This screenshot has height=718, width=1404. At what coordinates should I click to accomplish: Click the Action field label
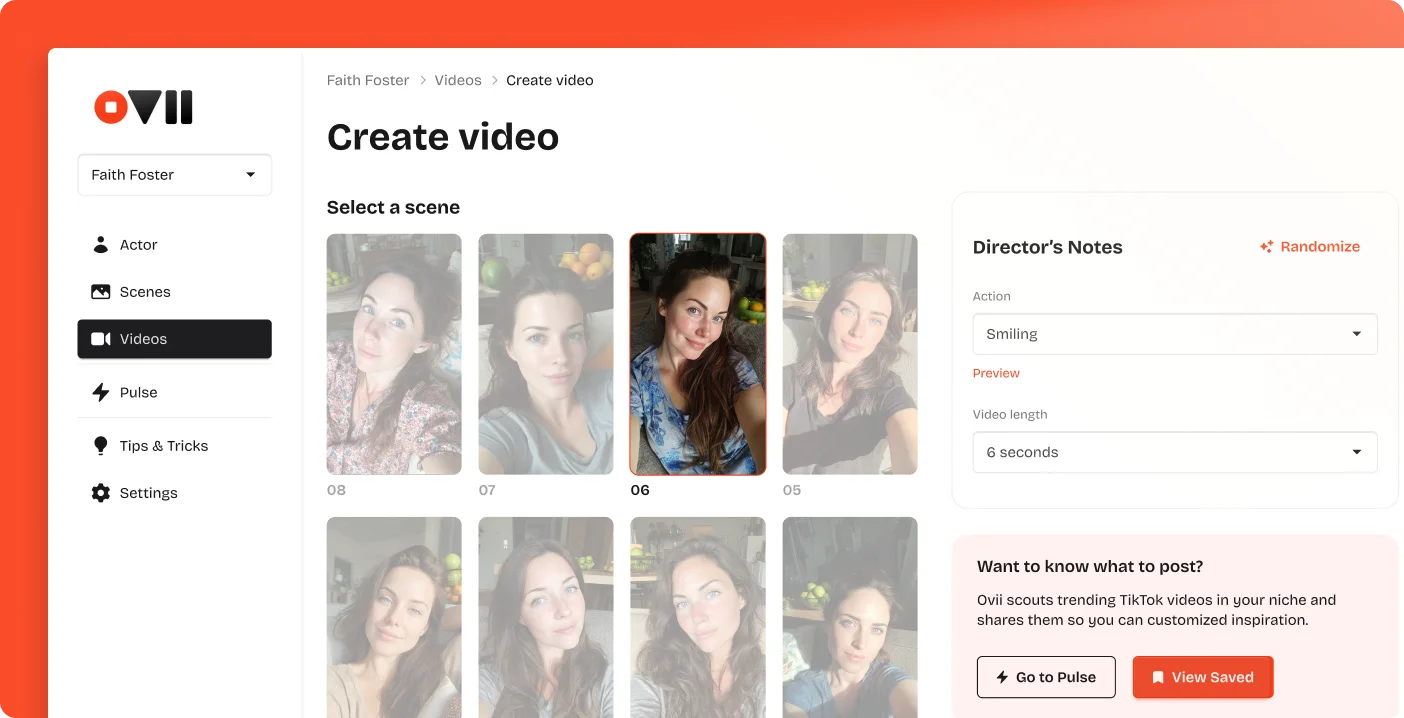pyautogui.click(x=992, y=296)
